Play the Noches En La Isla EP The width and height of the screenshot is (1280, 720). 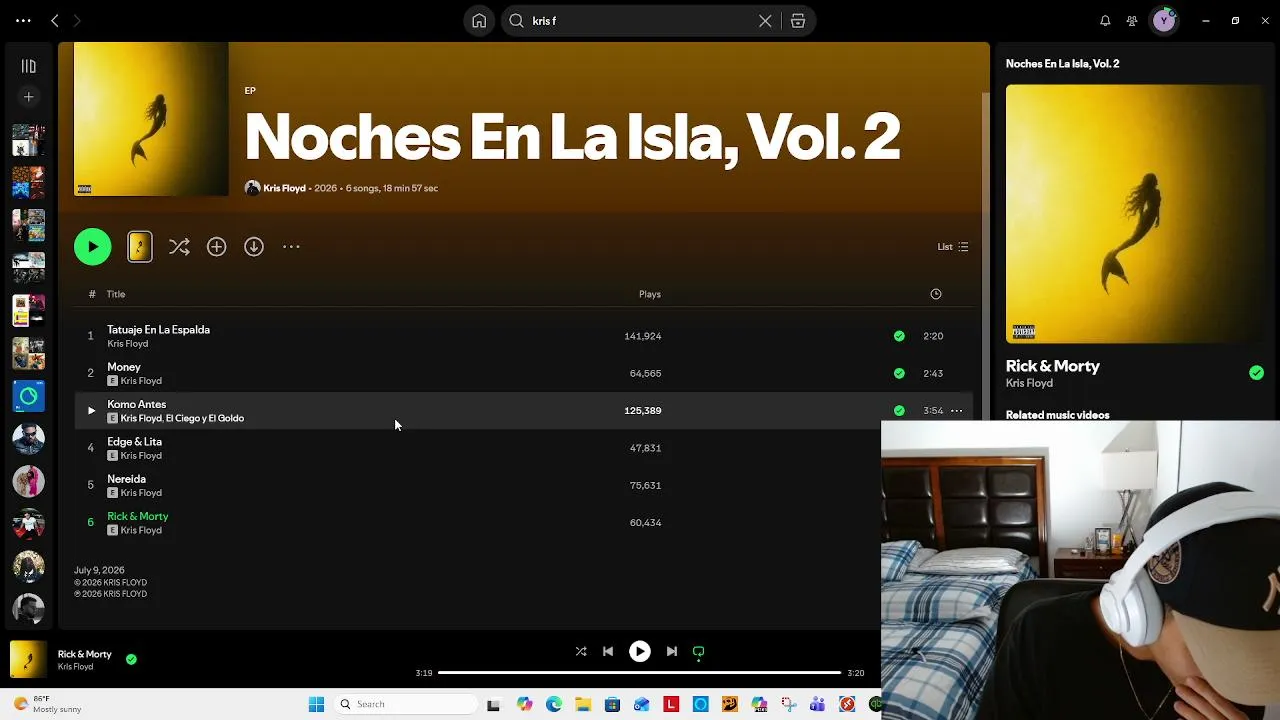pos(93,247)
